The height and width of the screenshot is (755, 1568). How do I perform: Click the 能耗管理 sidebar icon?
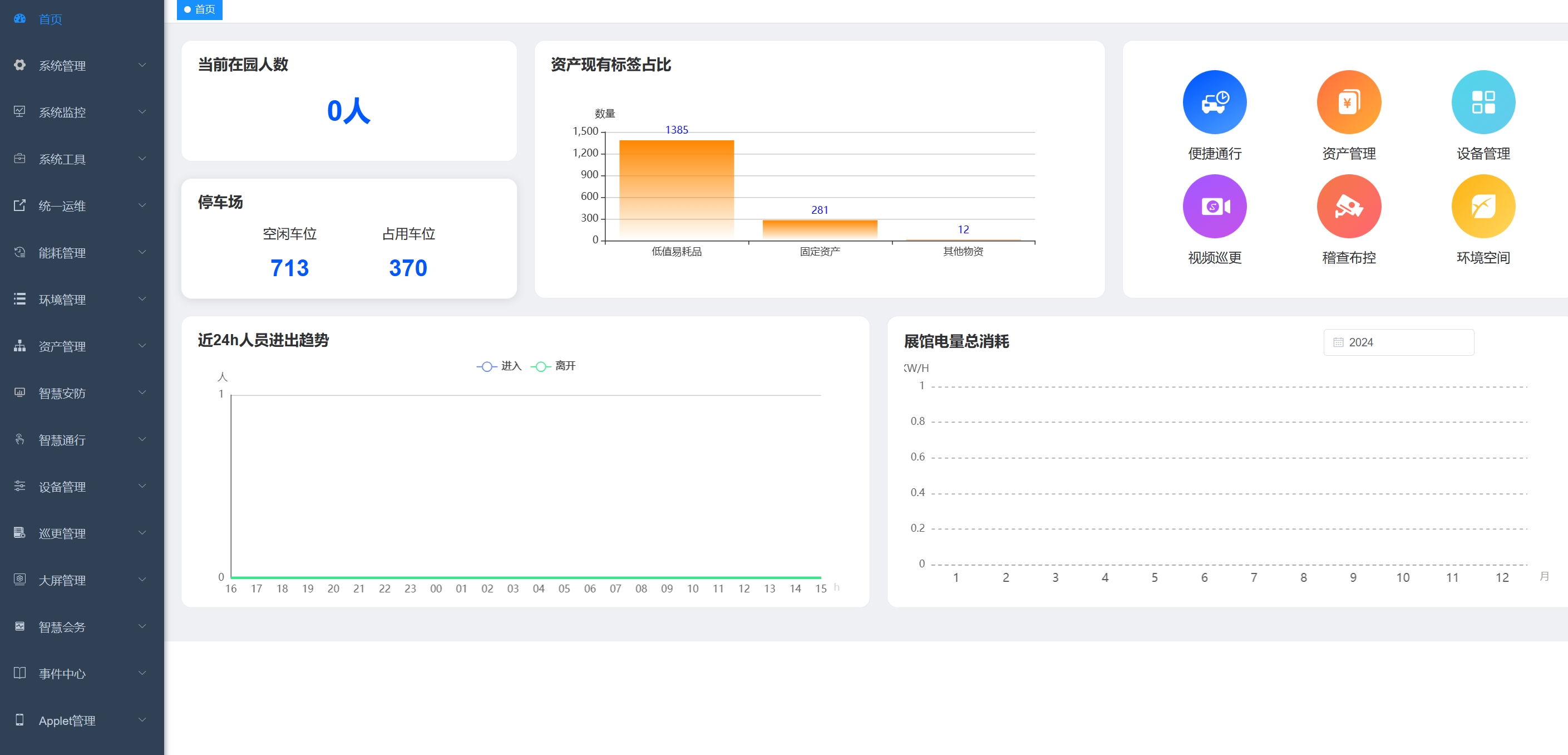(19, 252)
